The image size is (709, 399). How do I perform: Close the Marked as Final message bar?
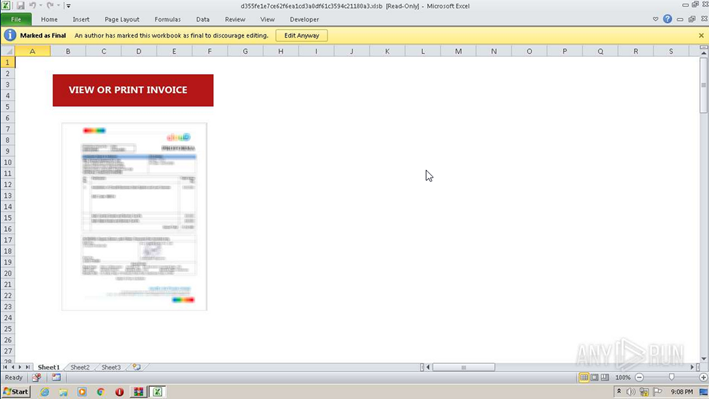tap(701, 35)
